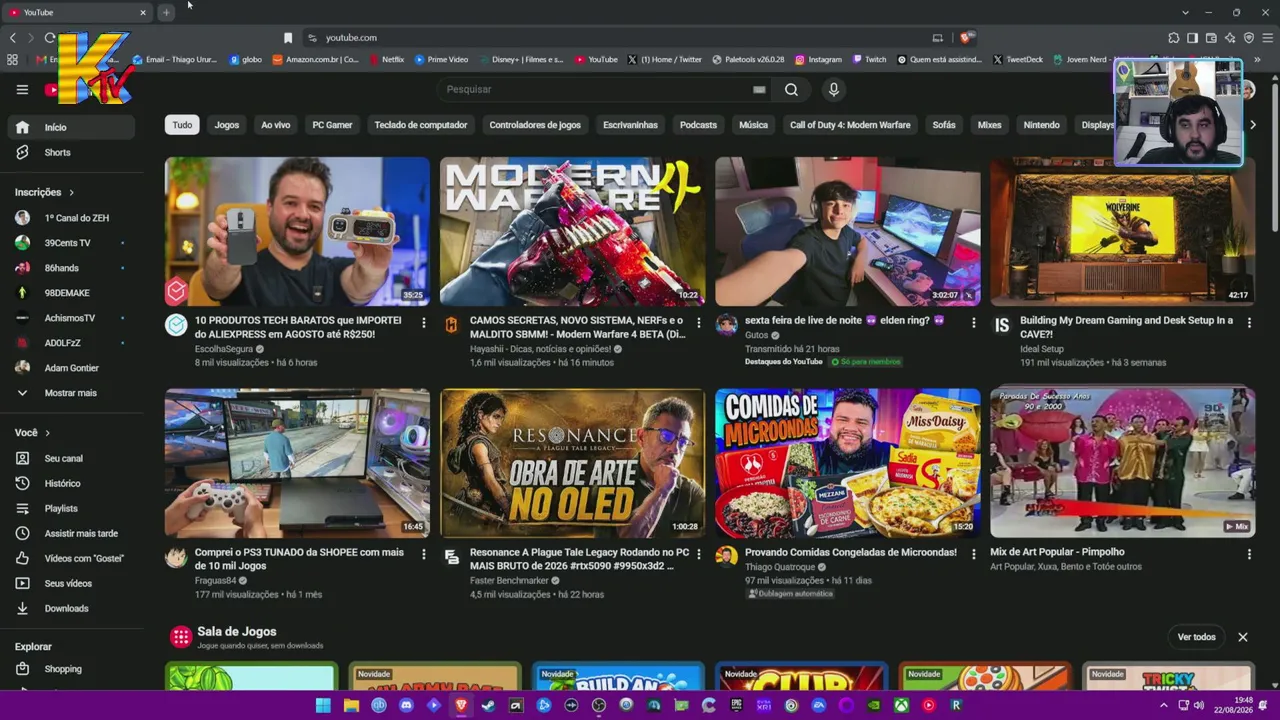
Task: Expand the system tray hidden icons
Action: tap(1163, 705)
